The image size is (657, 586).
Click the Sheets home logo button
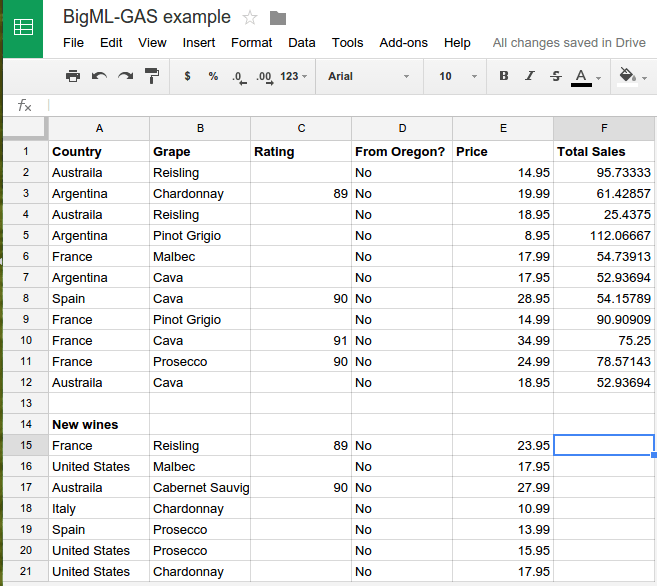click(x=22, y=28)
